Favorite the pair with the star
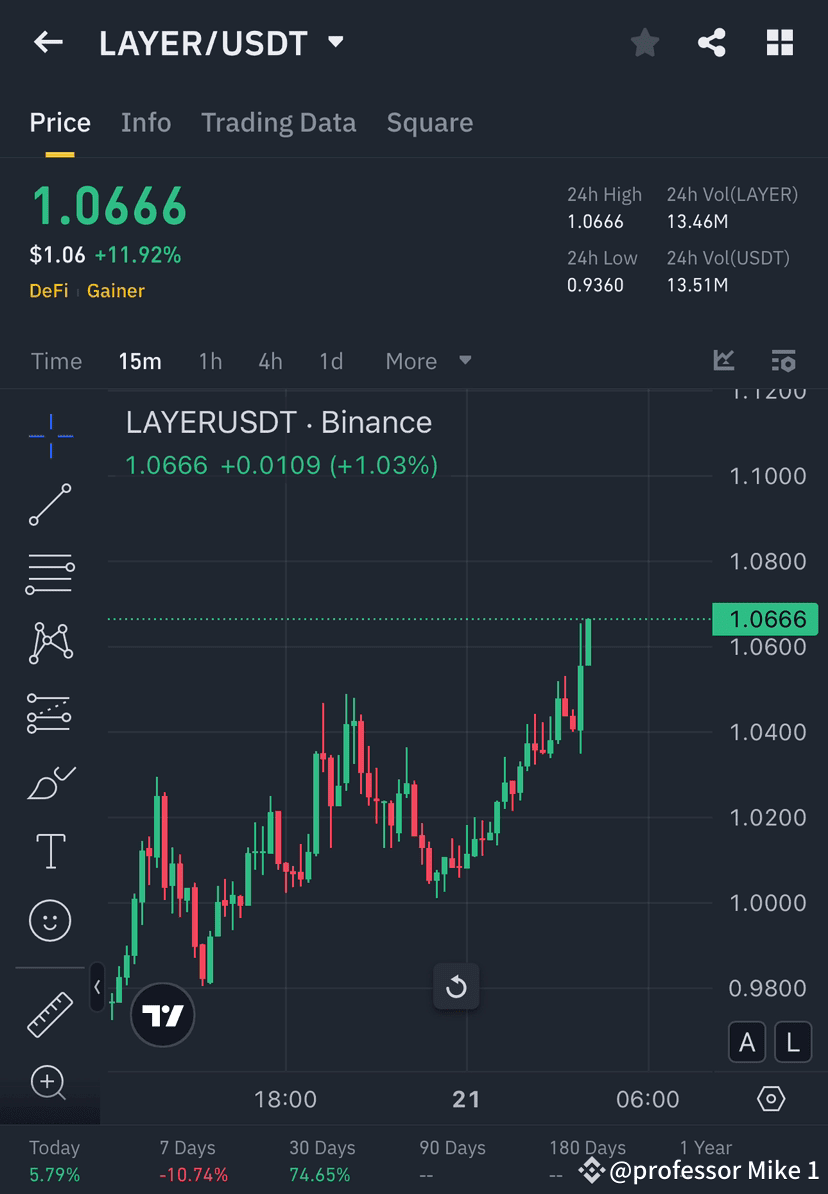The height and width of the screenshot is (1194, 828). click(x=644, y=43)
